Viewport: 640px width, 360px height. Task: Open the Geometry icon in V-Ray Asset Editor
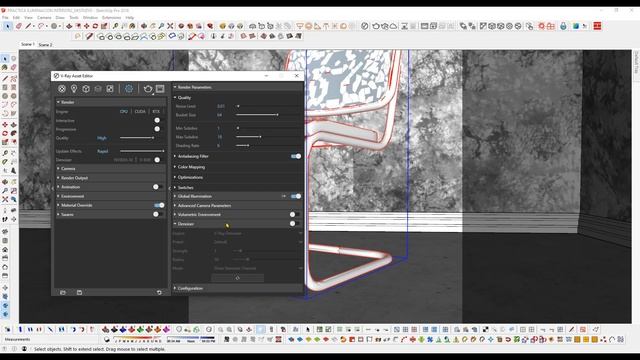point(86,89)
